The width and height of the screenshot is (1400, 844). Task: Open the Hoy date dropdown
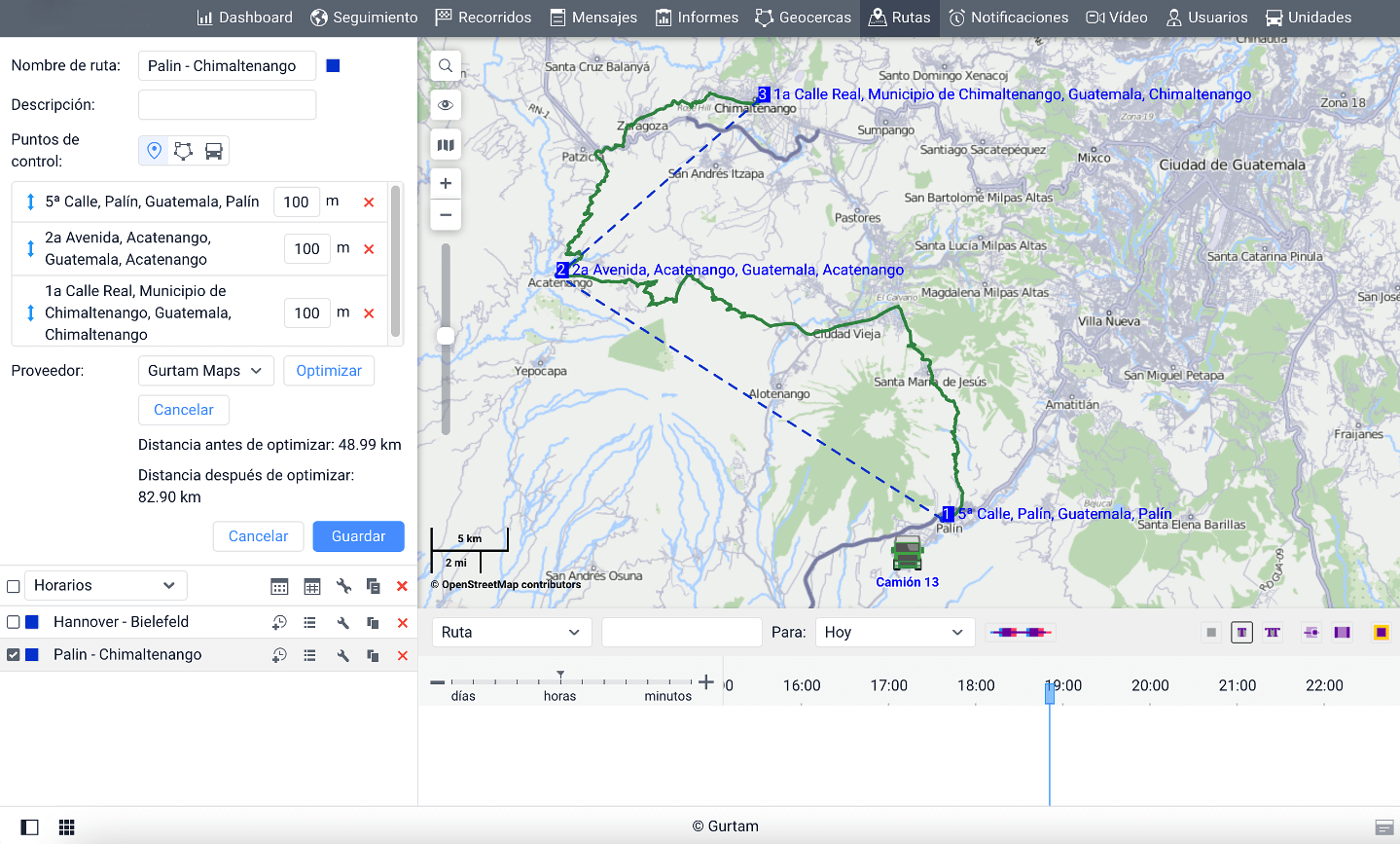point(894,632)
